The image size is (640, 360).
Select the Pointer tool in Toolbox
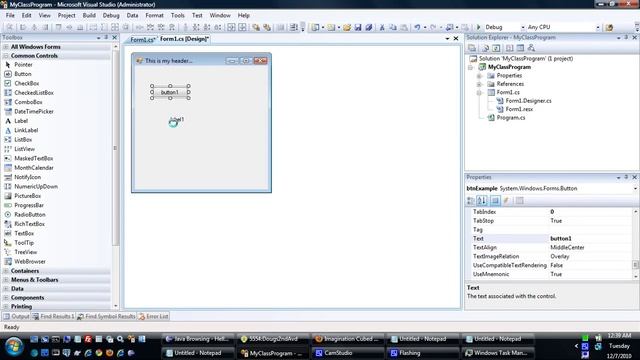point(23,64)
